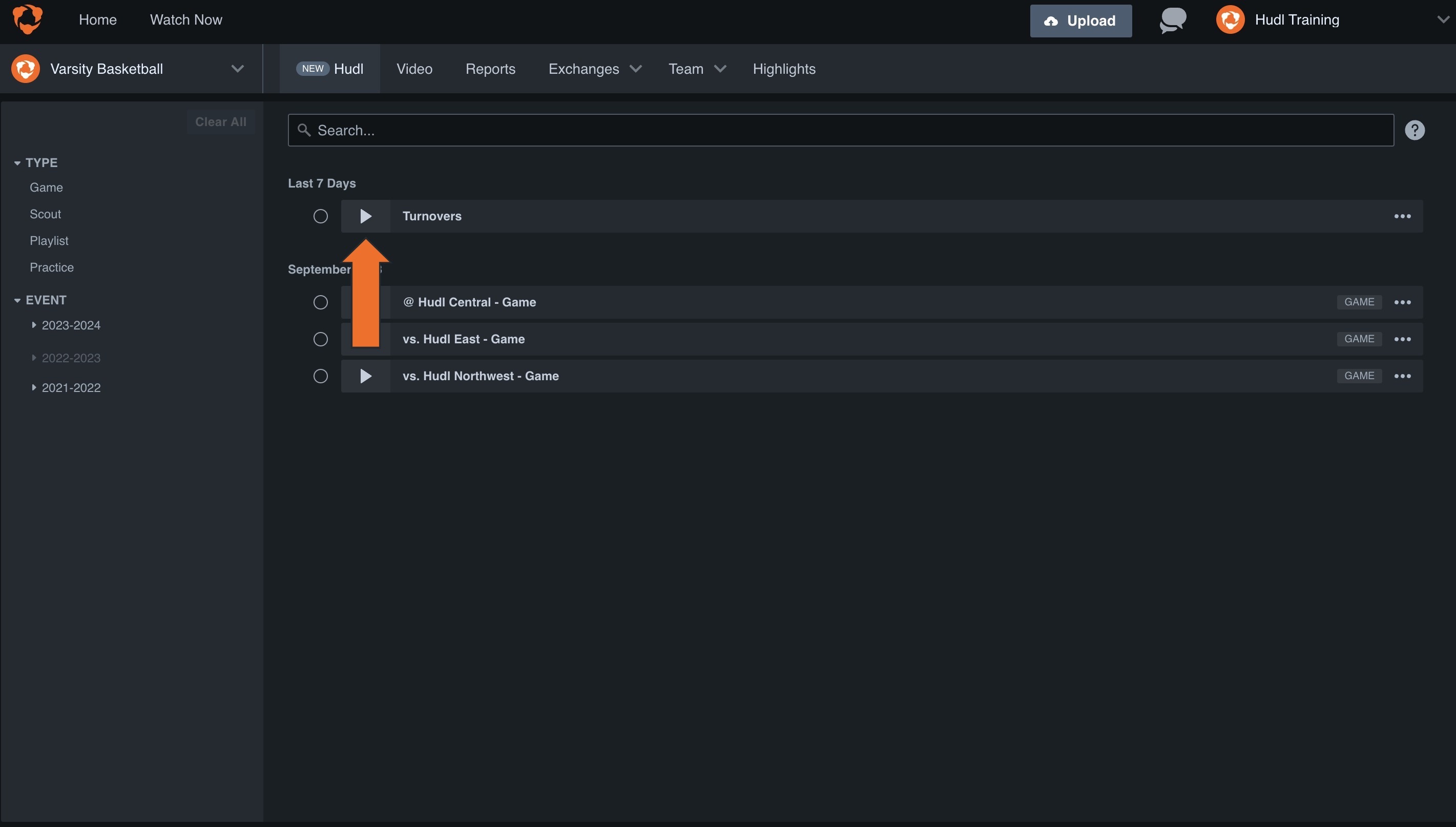This screenshot has width=1456, height=827.
Task: Click the search help question mark icon
Action: click(1415, 130)
